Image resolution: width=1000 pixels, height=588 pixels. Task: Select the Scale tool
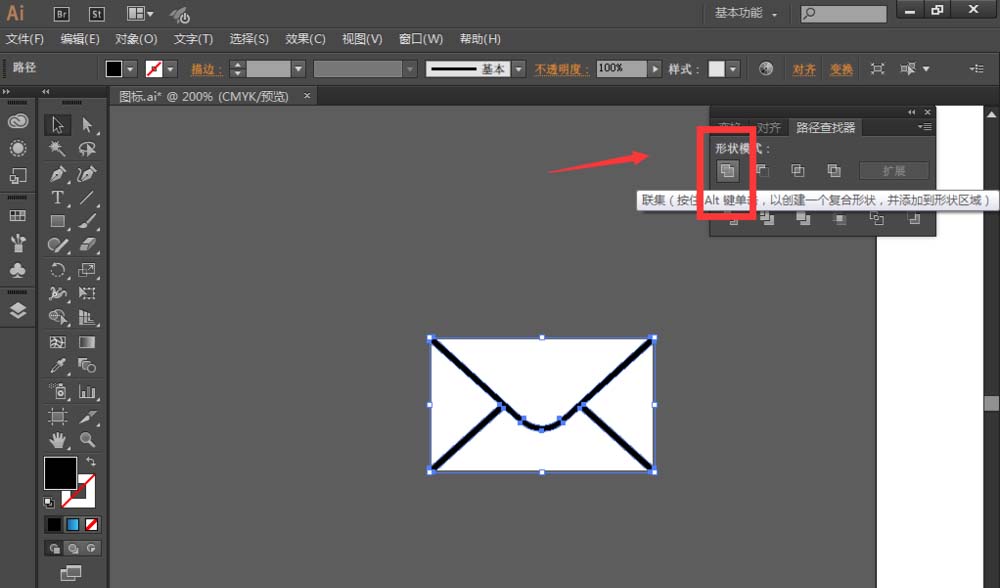coord(87,270)
